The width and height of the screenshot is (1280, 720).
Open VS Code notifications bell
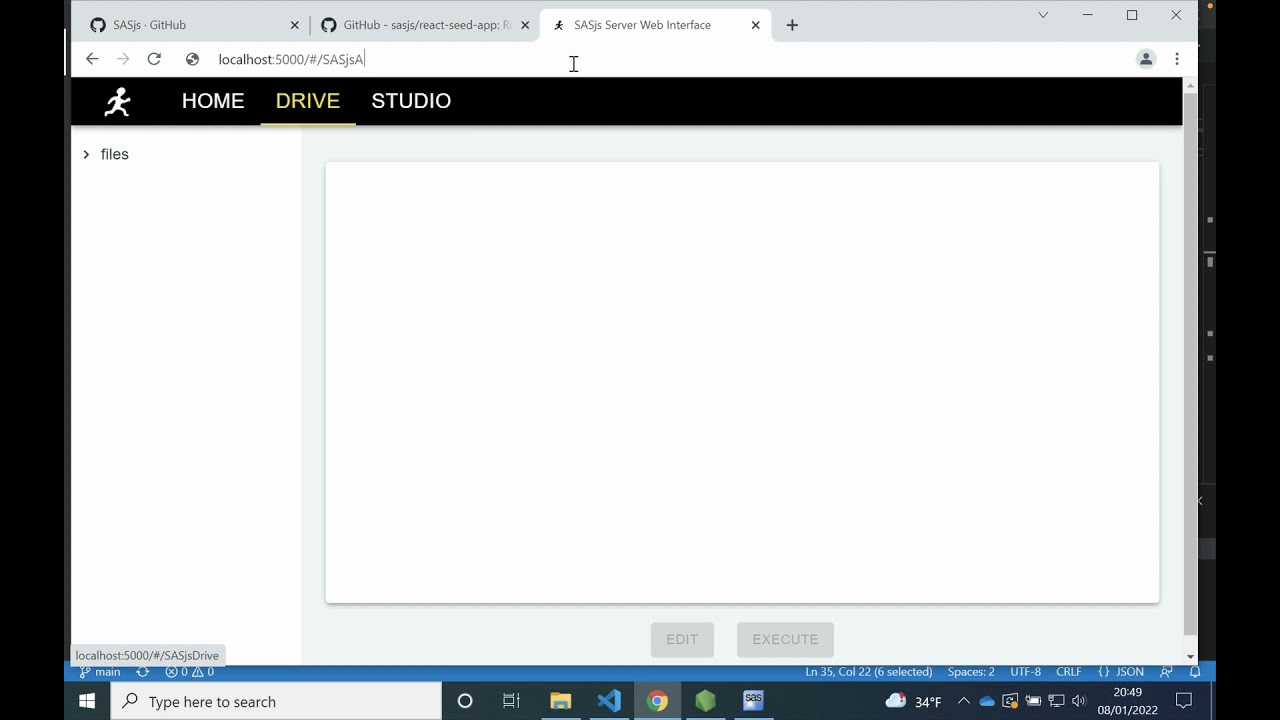point(1195,672)
